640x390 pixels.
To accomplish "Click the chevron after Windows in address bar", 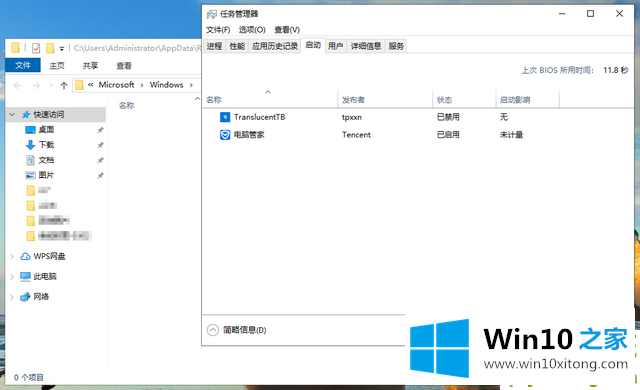I will [191, 85].
